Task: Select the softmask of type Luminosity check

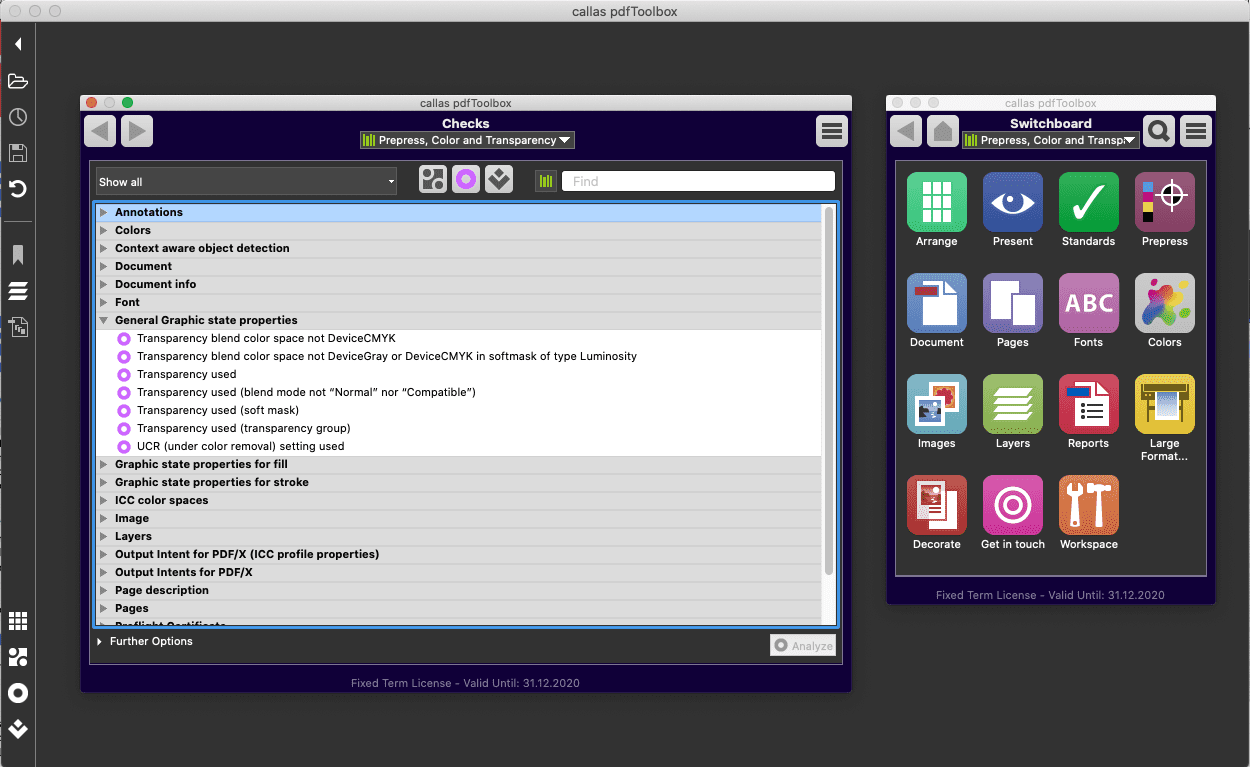Action: [387, 356]
